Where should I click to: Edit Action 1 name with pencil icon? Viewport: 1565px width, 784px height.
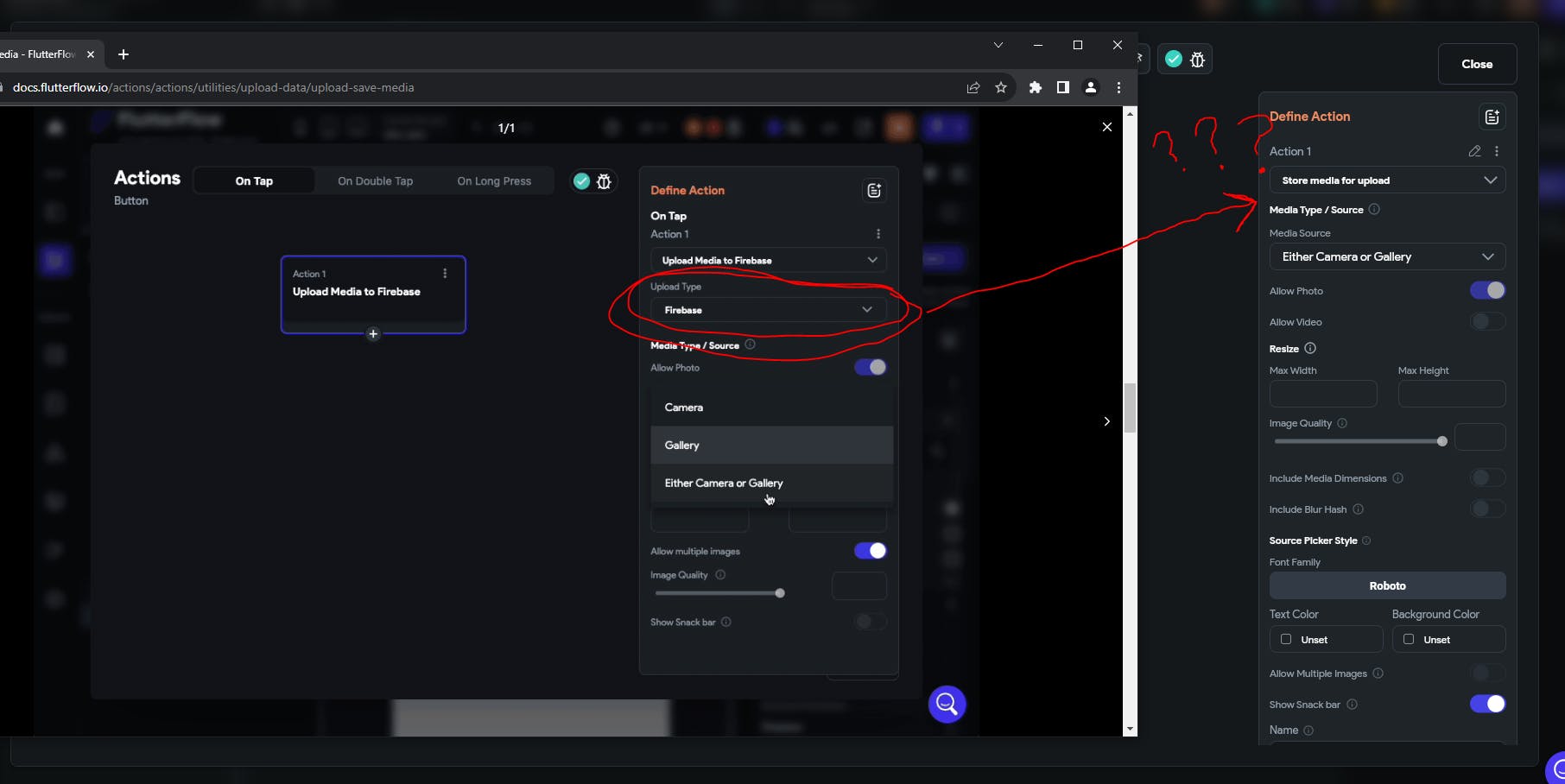tap(1474, 151)
